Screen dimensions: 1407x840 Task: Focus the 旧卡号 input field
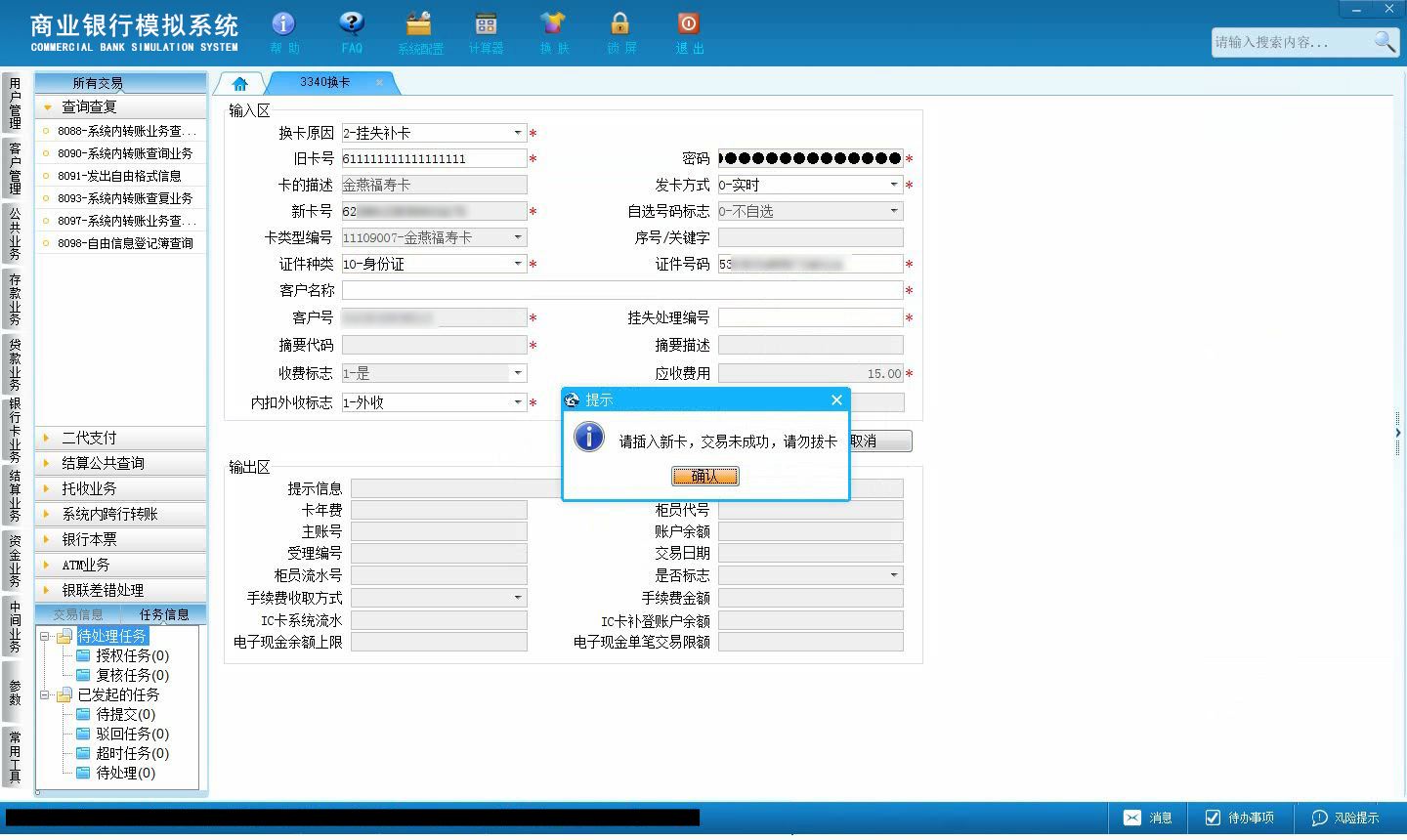(x=434, y=158)
